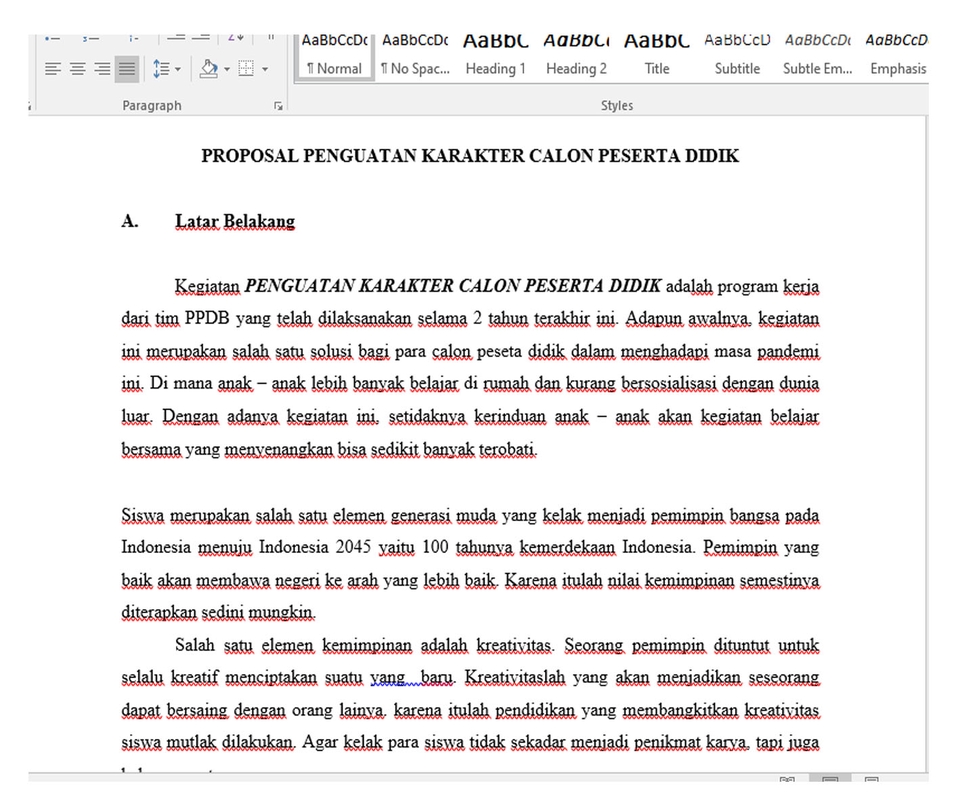The height and width of the screenshot is (800, 960).
Task: Switch to Read Mode view
Action: 787,779
